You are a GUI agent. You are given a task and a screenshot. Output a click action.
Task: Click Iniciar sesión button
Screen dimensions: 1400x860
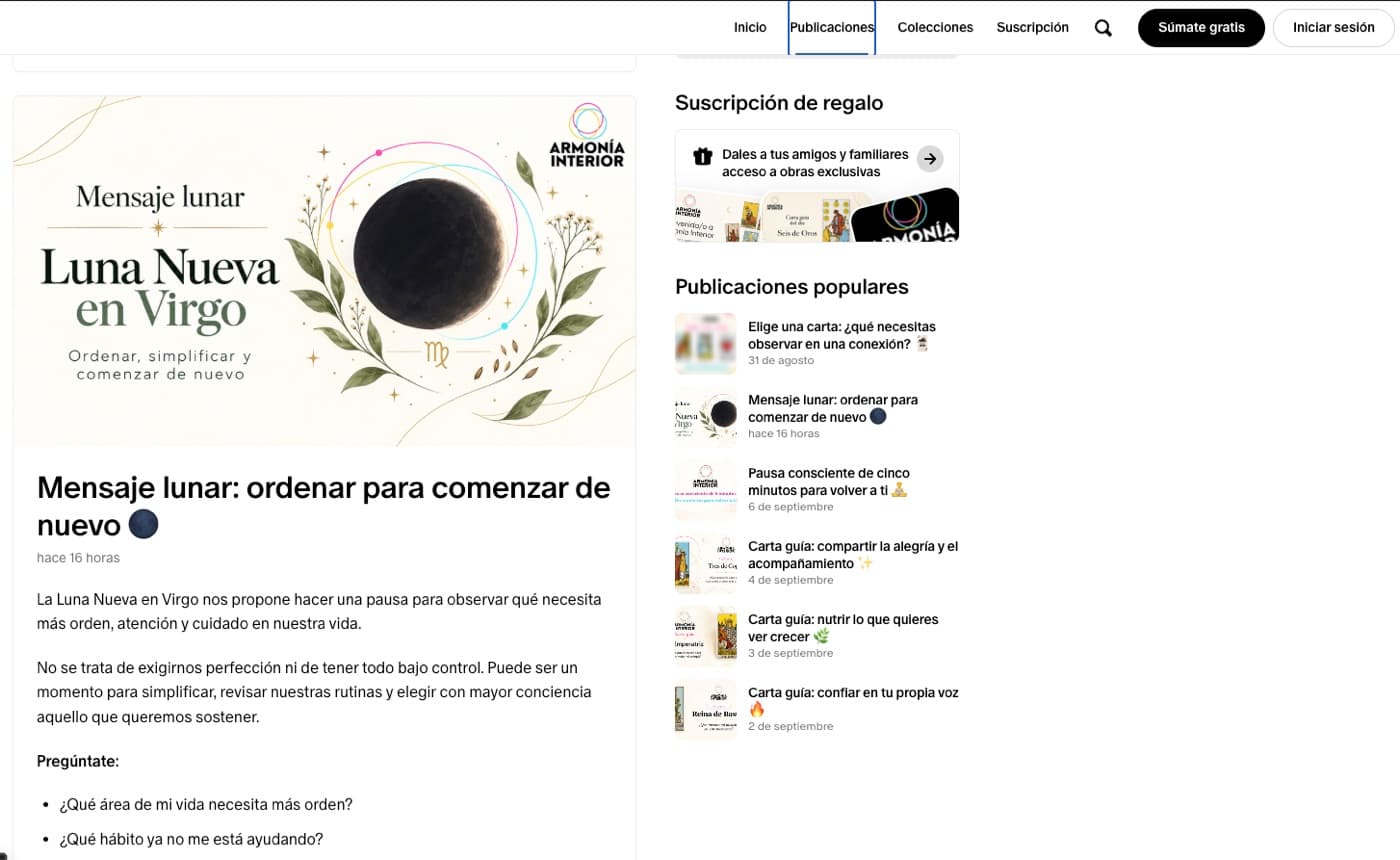click(1333, 28)
